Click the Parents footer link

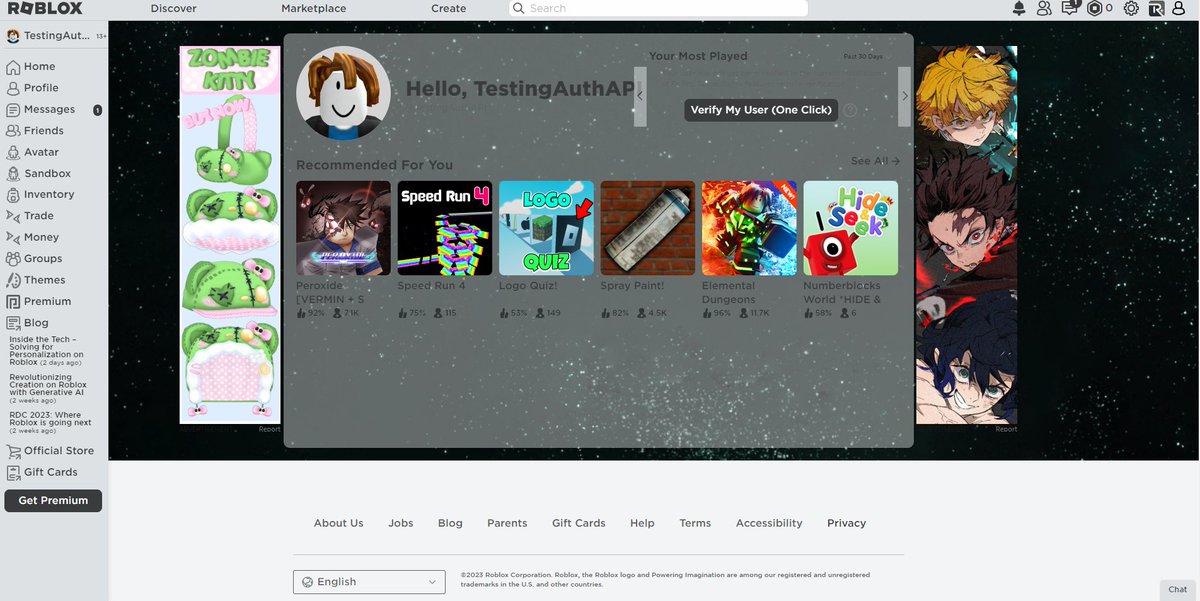(x=507, y=523)
